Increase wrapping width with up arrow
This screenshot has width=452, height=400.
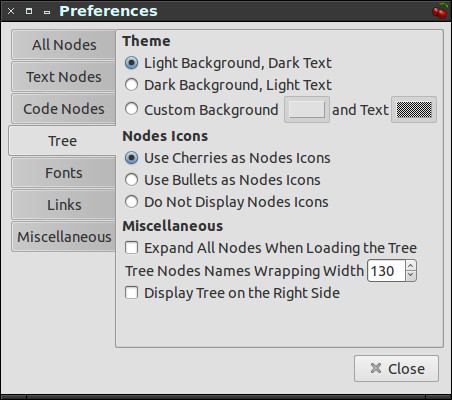point(411,266)
